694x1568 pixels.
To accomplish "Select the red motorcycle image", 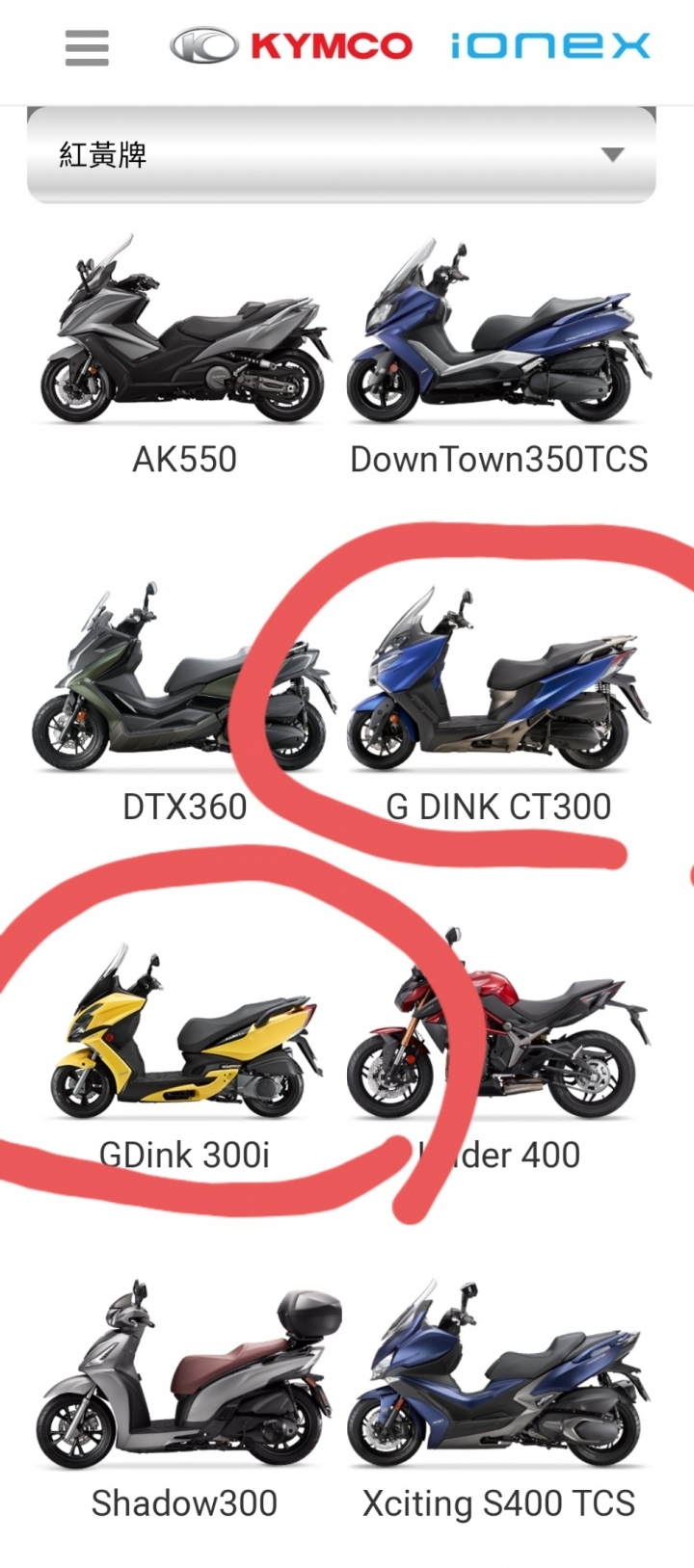I will click(498, 1023).
